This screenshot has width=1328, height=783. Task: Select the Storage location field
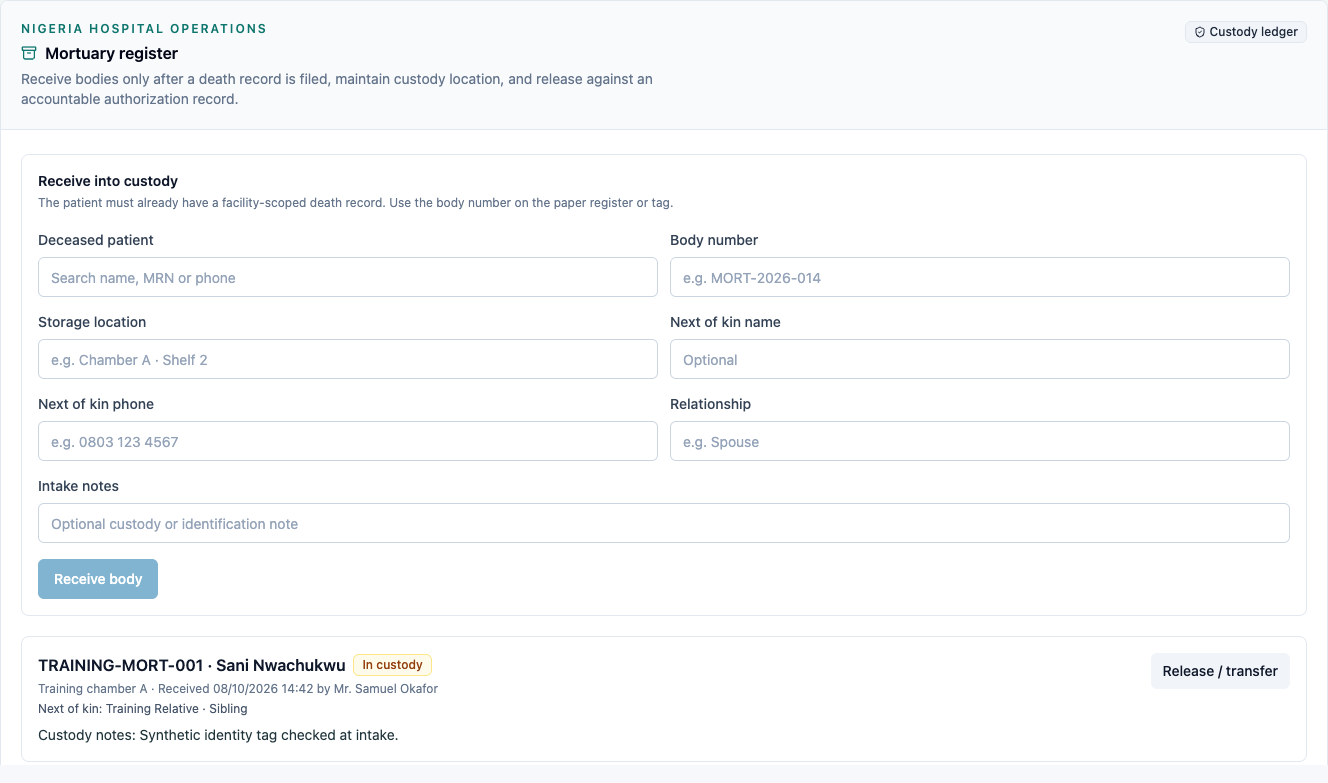point(348,359)
